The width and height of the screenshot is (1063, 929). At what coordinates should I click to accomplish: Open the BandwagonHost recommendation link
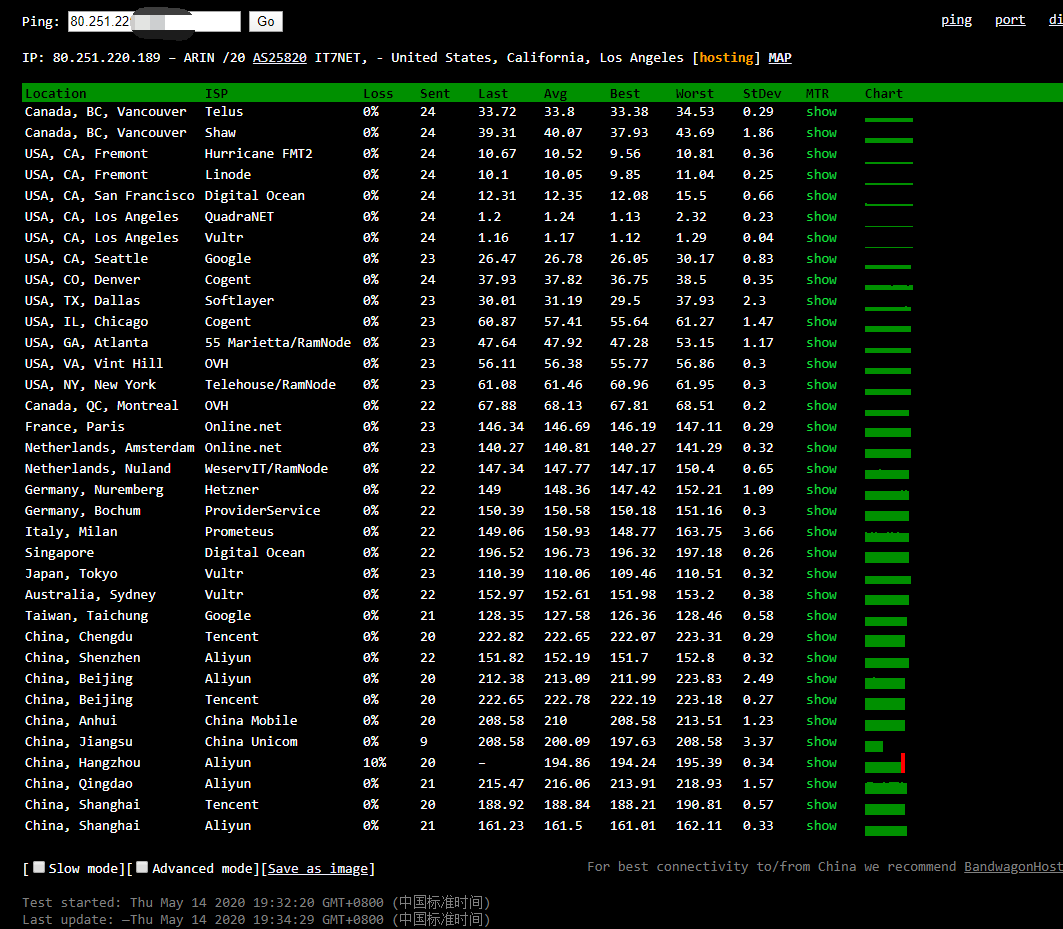tap(1012, 867)
